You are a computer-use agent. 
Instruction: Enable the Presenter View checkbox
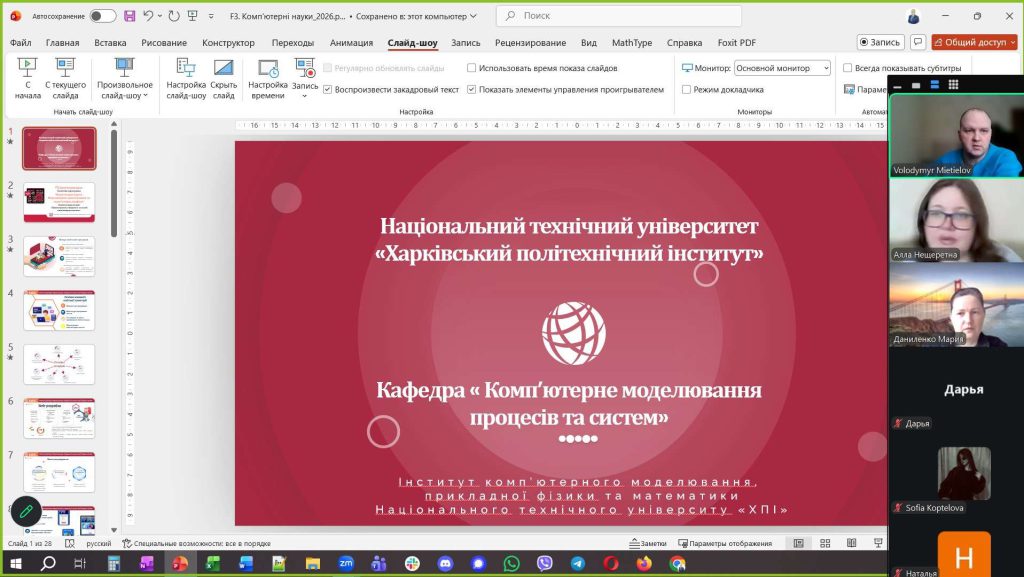687,89
